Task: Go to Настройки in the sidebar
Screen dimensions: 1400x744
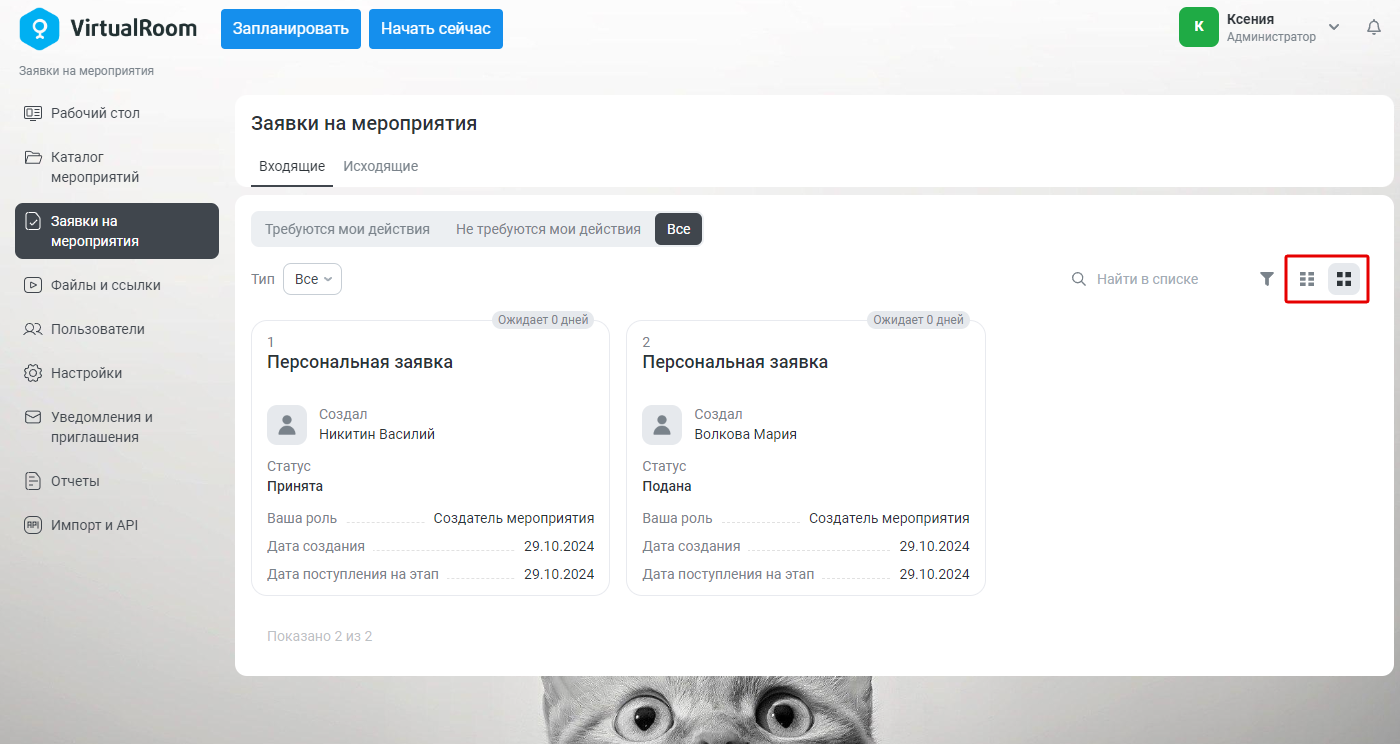Action: [x=117, y=373]
